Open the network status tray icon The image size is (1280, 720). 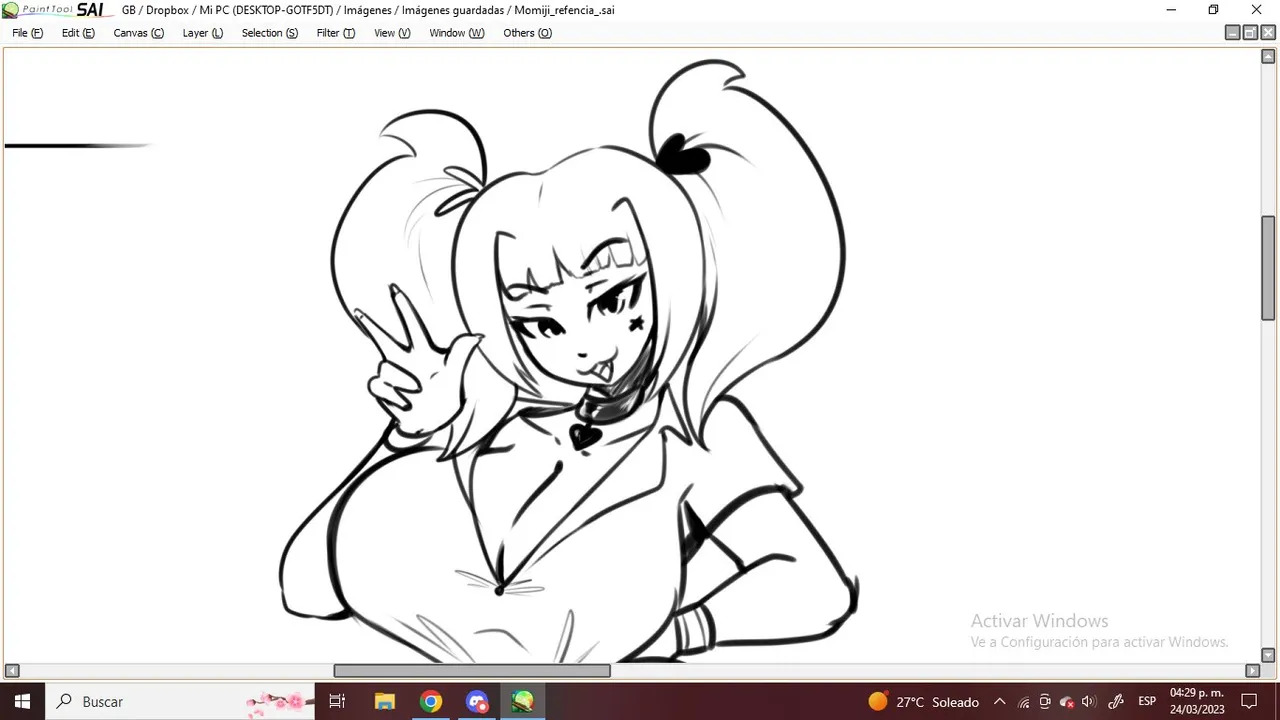(1023, 702)
